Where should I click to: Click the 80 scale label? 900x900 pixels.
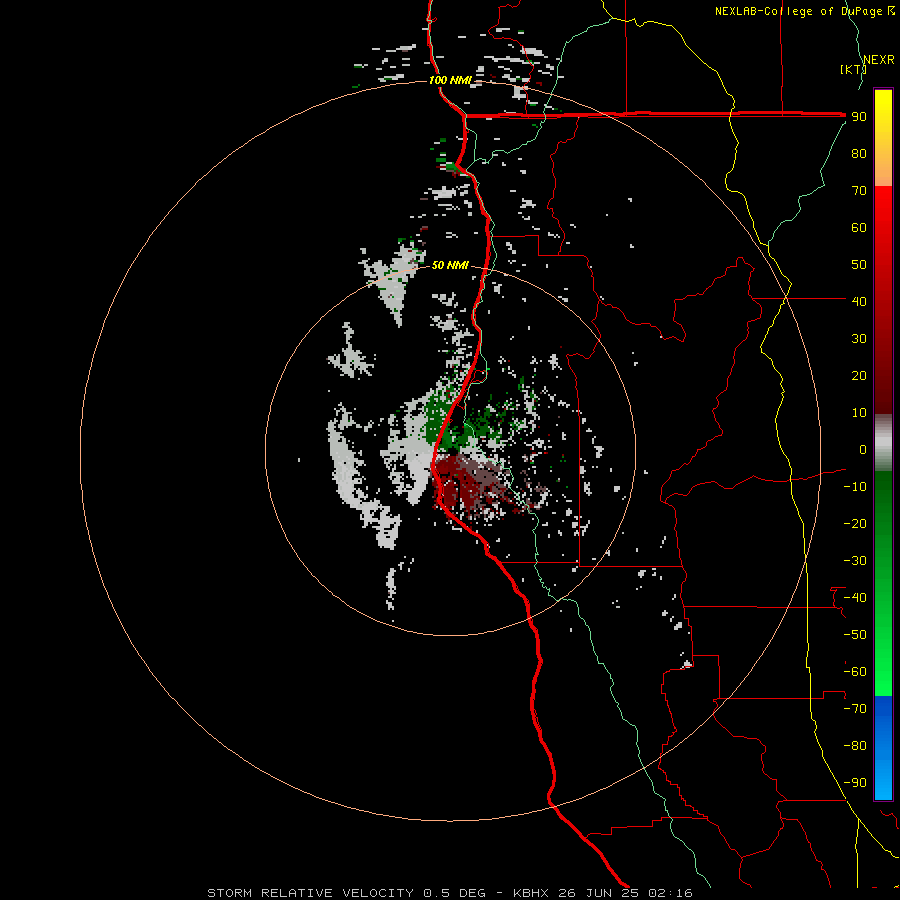(859, 154)
